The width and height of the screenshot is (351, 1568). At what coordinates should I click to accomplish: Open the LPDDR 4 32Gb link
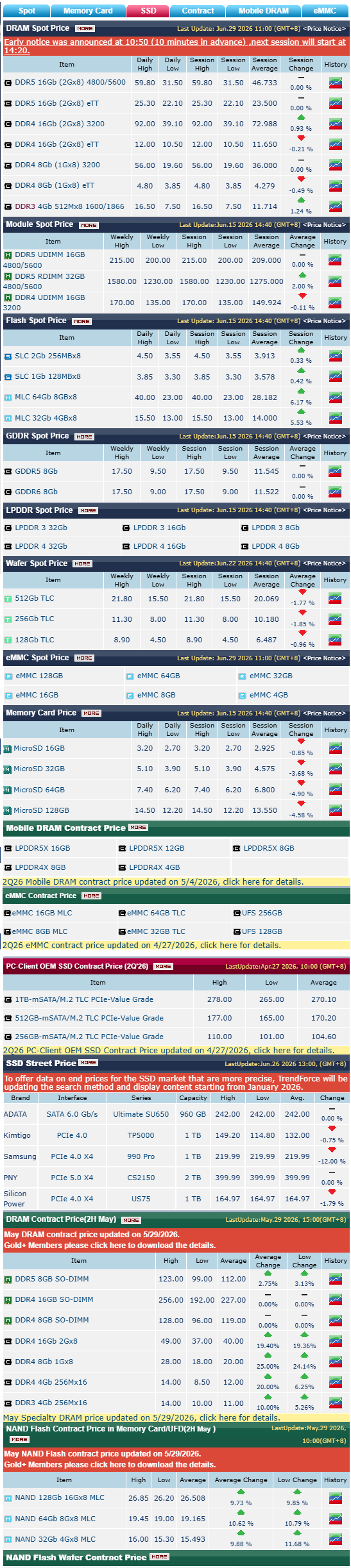[41, 546]
